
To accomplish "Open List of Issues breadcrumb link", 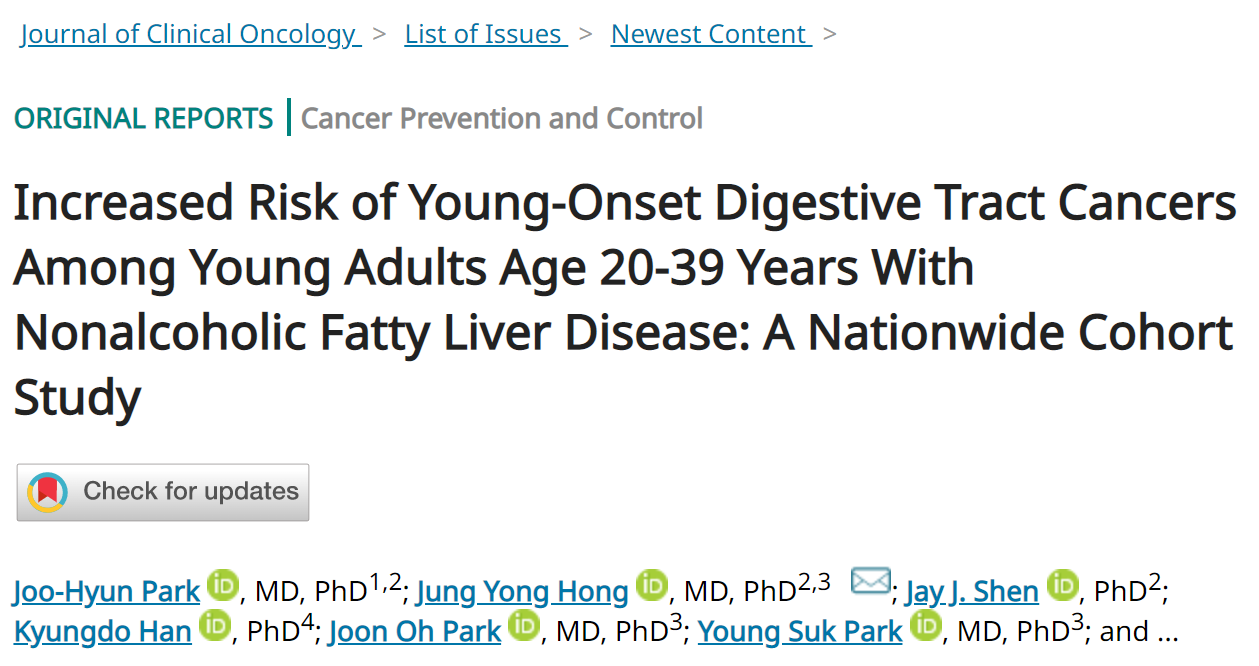I will [x=486, y=34].
